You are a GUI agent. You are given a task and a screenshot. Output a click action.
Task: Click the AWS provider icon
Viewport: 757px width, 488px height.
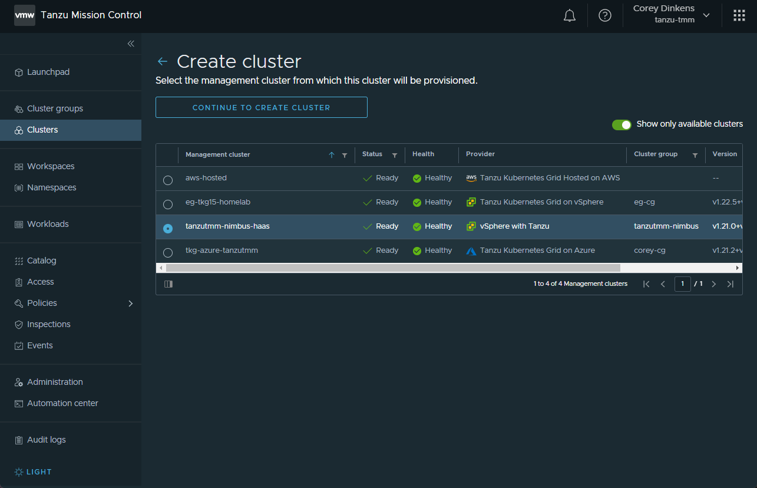click(x=471, y=178)
